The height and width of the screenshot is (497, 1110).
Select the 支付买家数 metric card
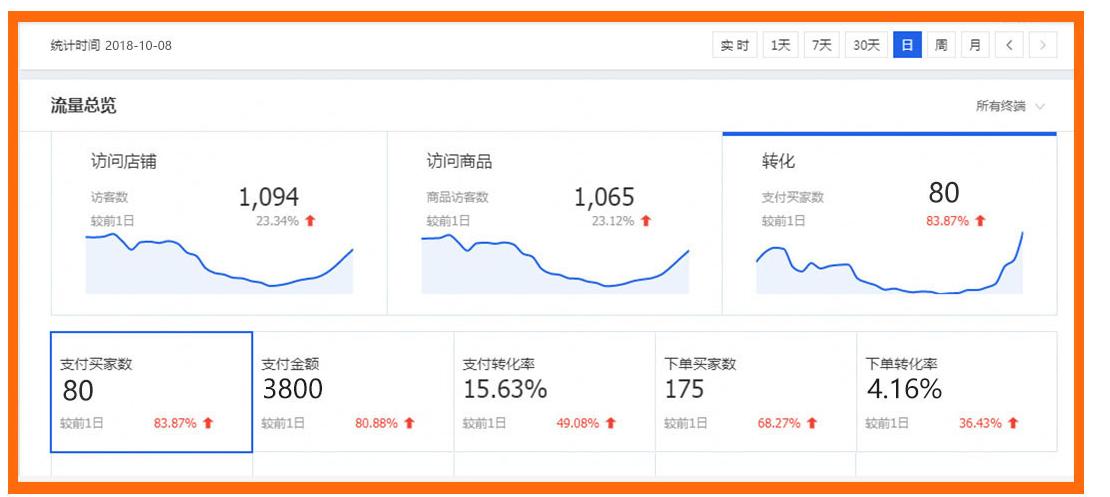151,392
